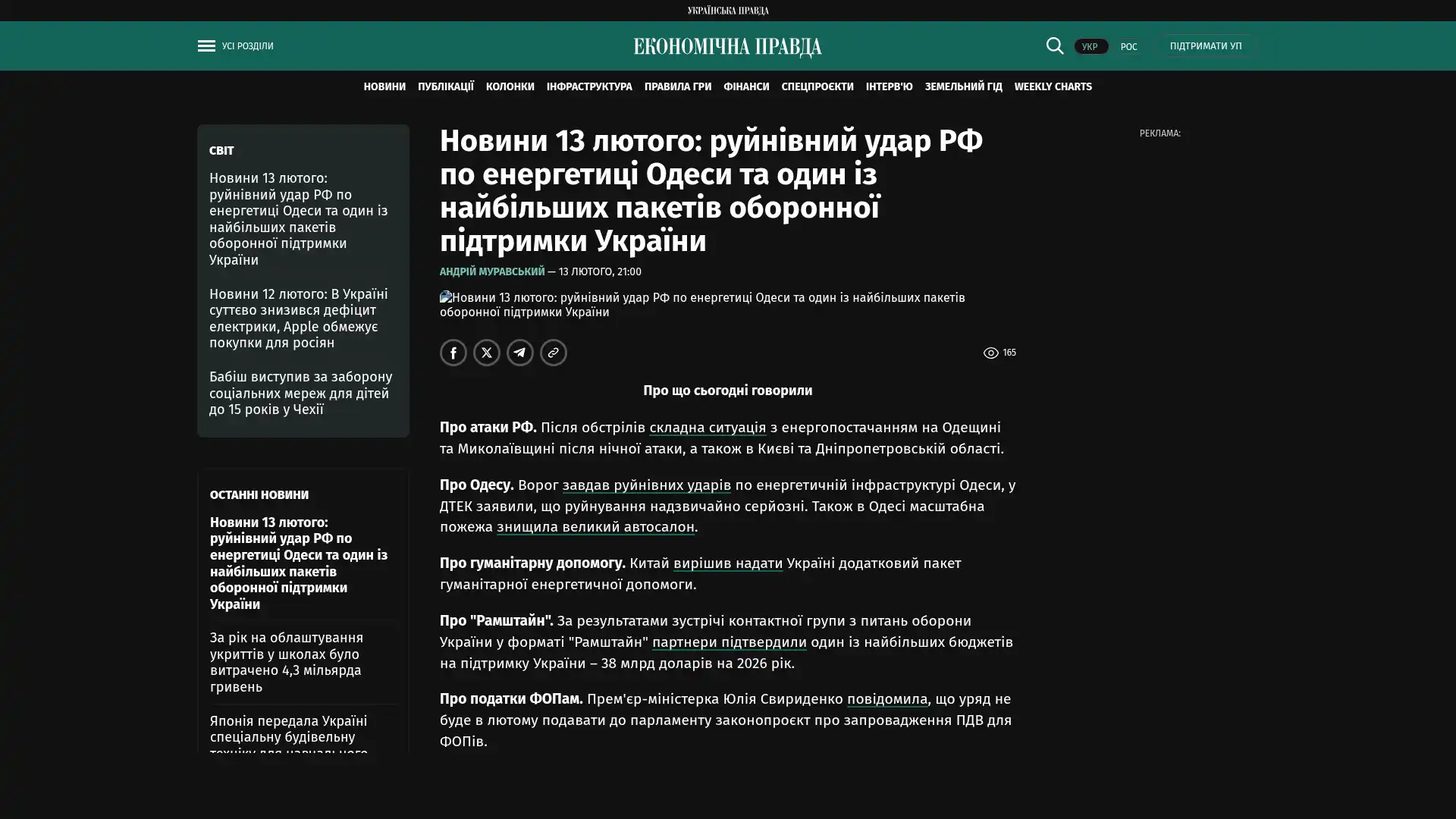The image size is (1456, 819).
Task: Go to WEEKLY CHARTS section
Action: click(1053, 87)
